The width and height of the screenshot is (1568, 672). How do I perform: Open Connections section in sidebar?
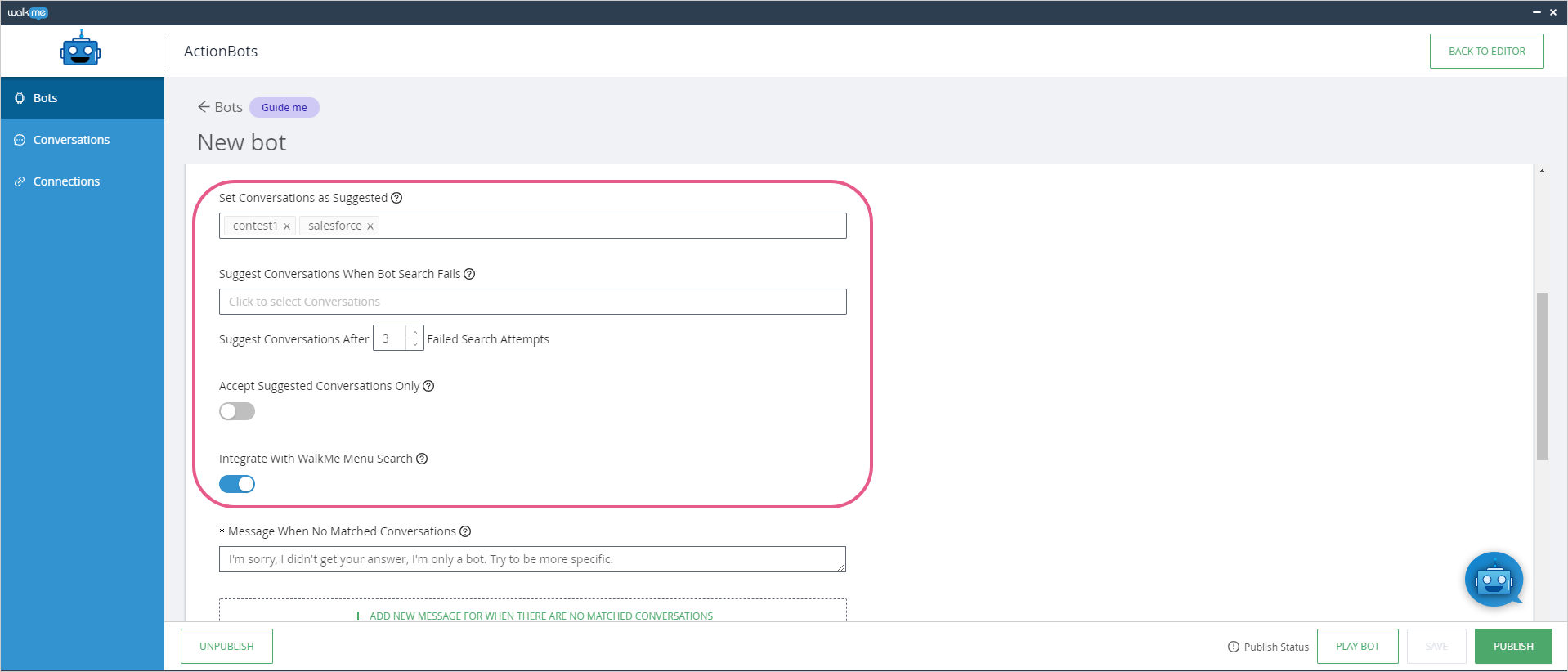(x=82, y=181)
